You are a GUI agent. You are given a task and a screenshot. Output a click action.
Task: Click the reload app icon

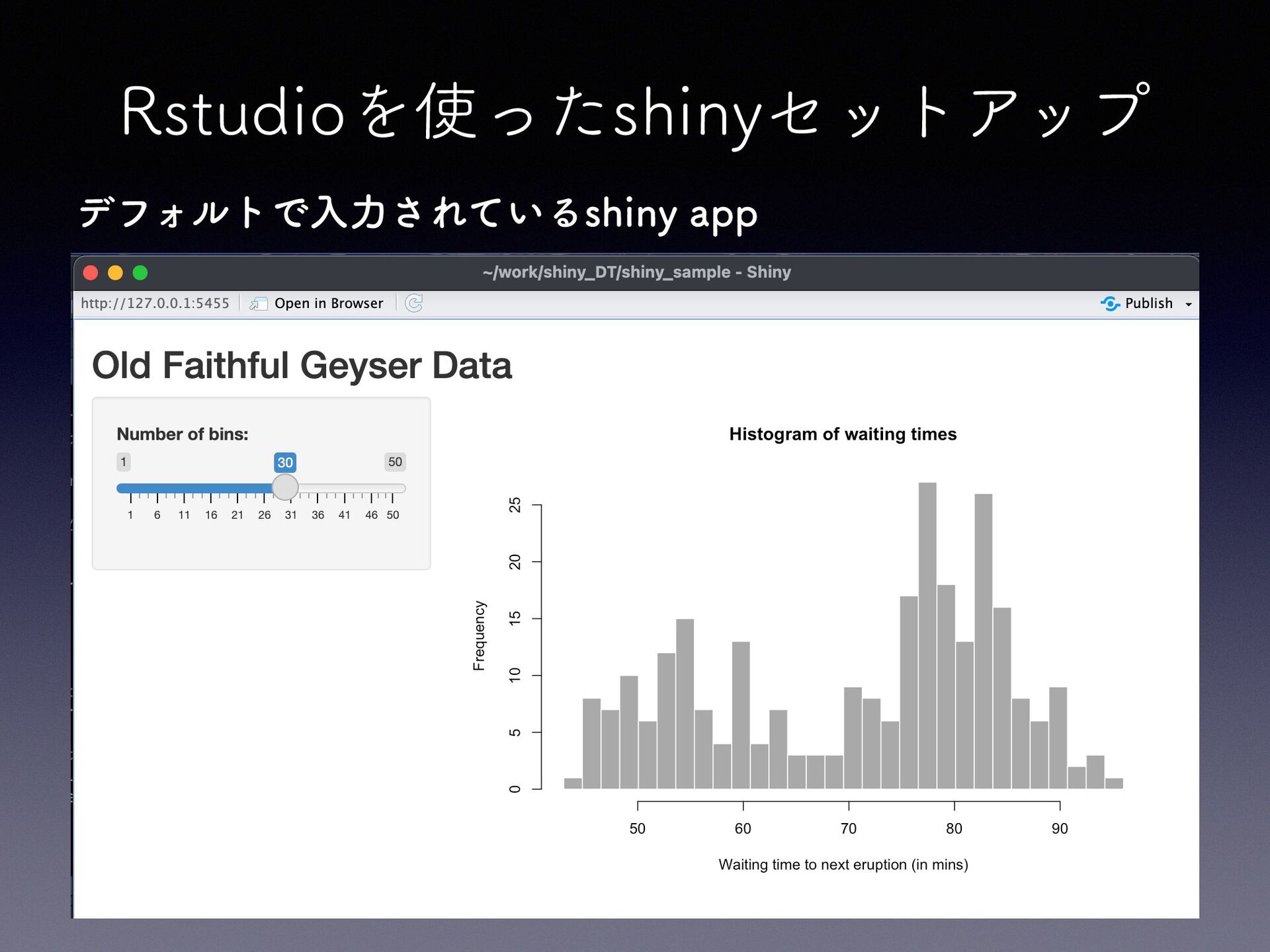(x=414, y=303)
